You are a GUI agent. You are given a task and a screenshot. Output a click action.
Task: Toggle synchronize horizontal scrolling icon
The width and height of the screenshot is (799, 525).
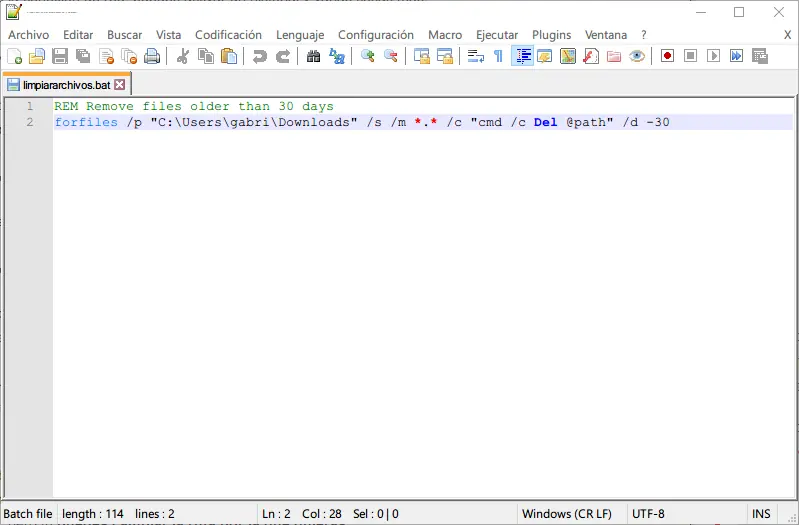tap(445, 56)
